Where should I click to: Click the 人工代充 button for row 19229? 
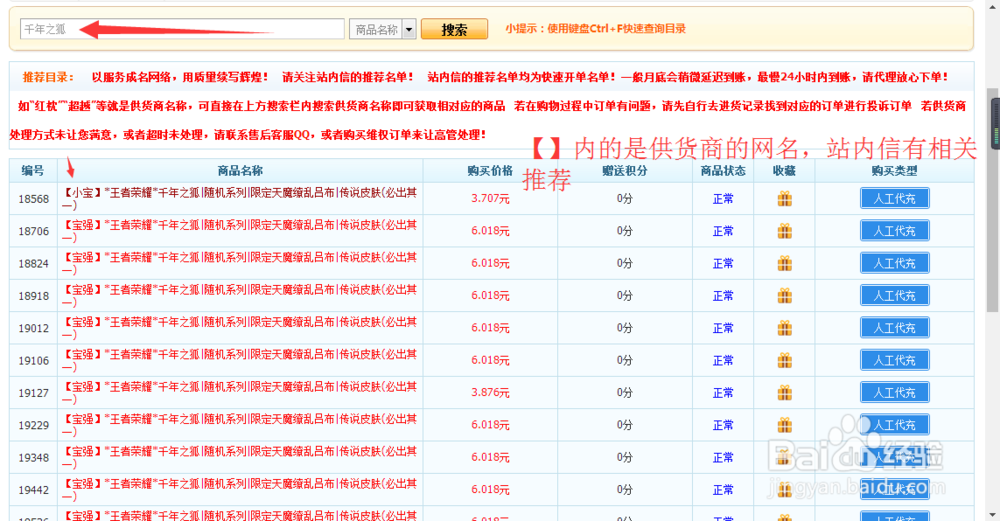tap(894, 425)
